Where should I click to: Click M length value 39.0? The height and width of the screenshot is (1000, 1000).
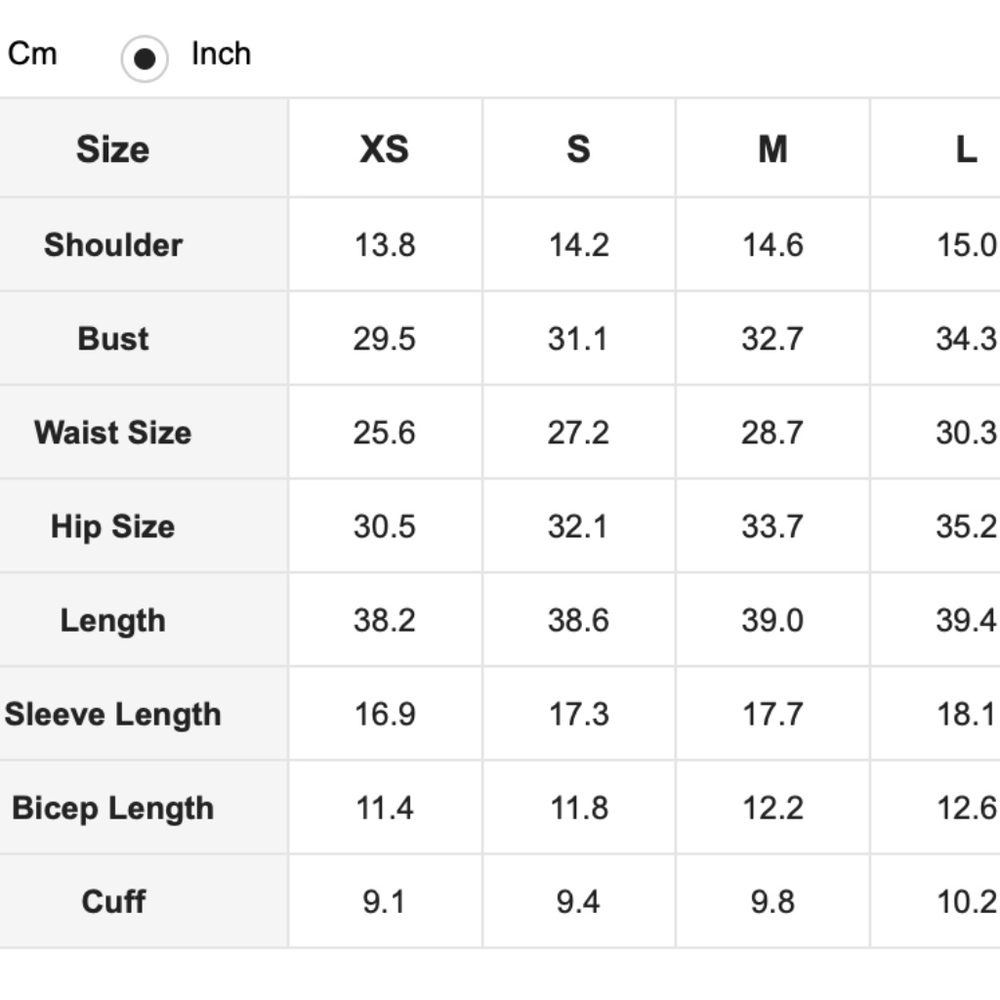point(772,621)
